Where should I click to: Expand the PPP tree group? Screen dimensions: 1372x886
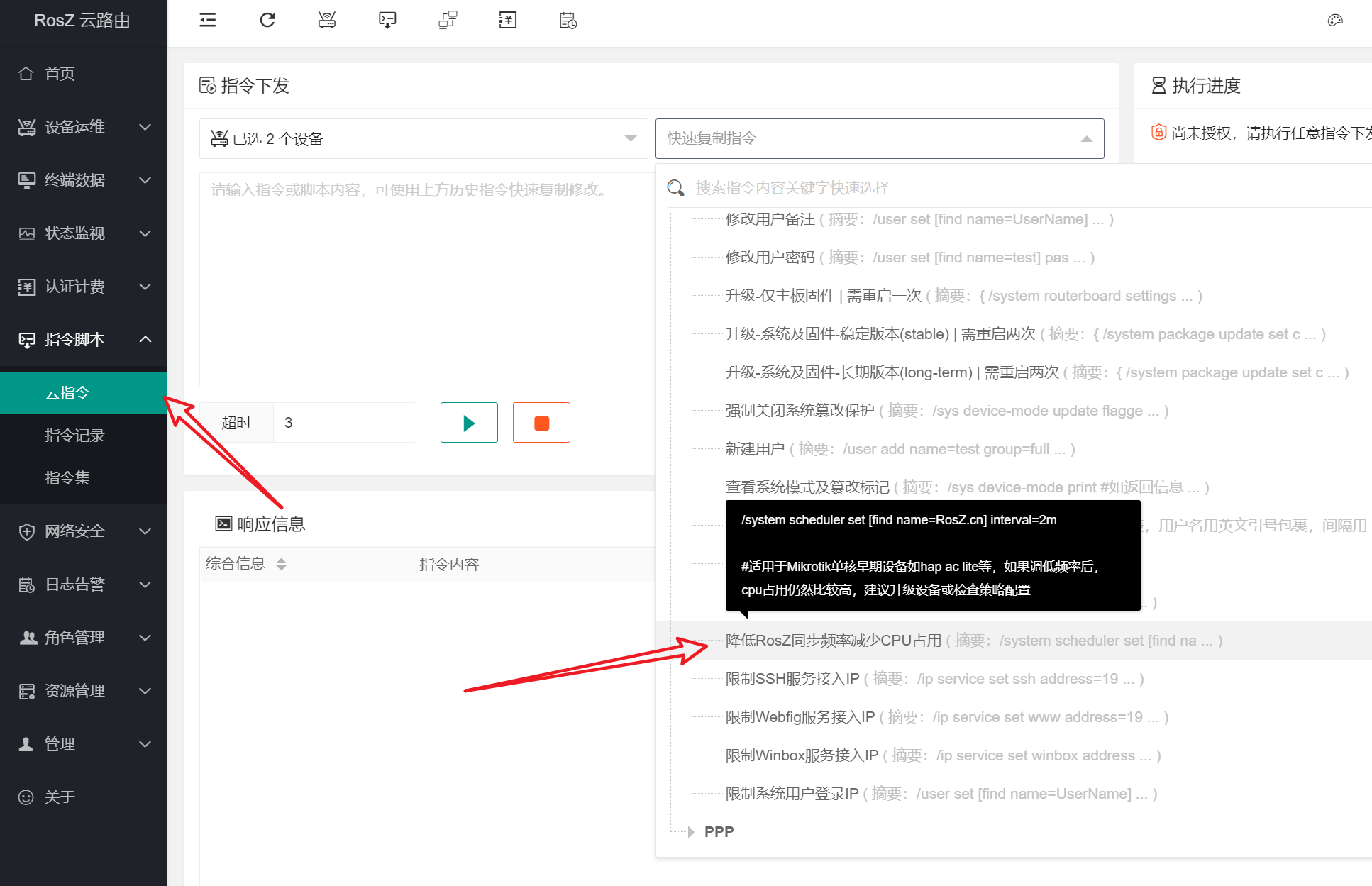(x=691, y=832)
